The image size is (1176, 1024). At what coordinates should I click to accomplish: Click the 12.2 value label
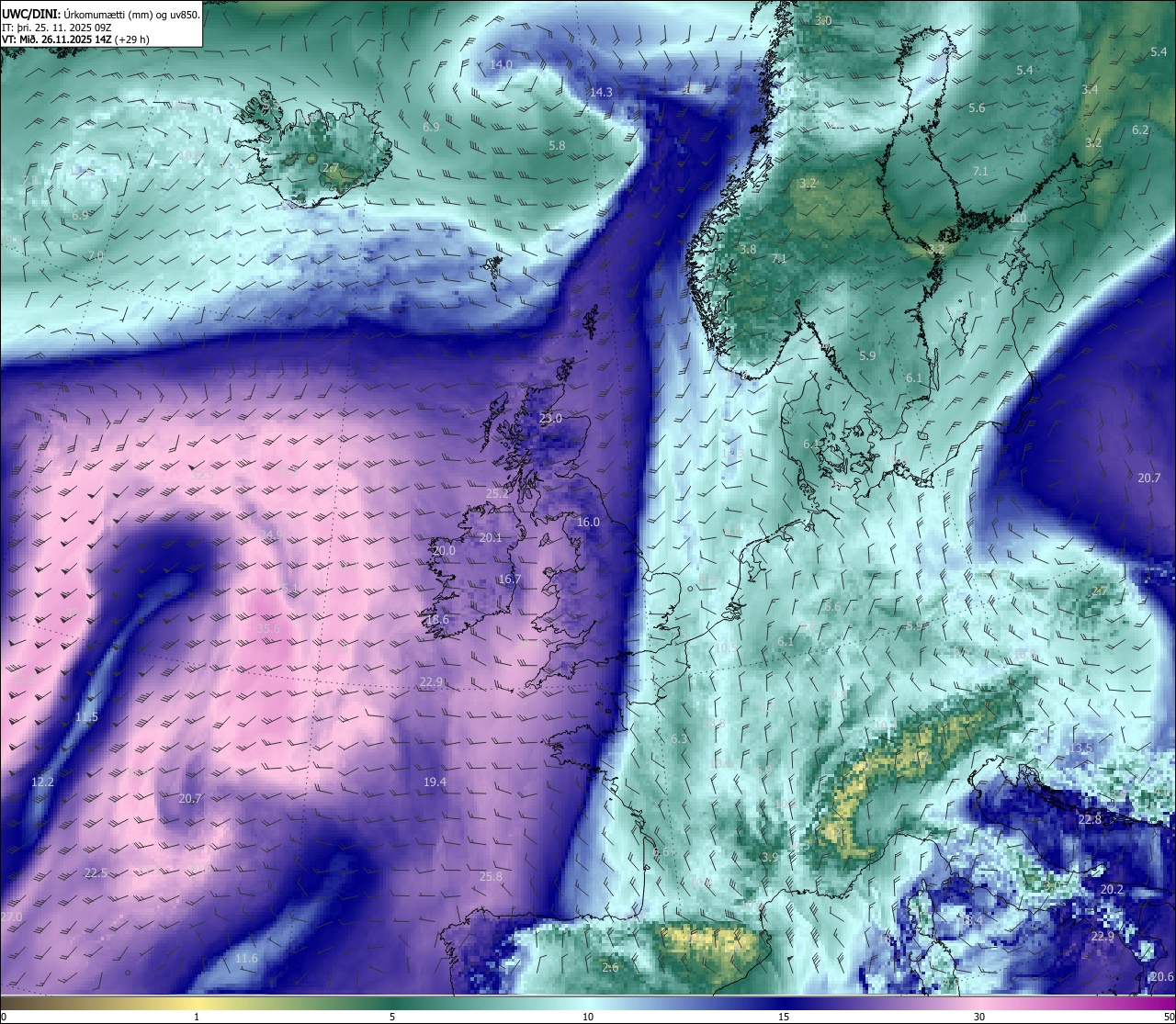(42, 782)
